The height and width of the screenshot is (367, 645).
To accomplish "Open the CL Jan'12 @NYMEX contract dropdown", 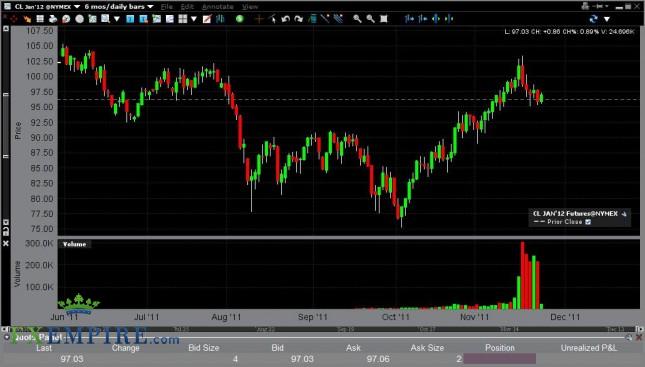I will pos(77,7).
